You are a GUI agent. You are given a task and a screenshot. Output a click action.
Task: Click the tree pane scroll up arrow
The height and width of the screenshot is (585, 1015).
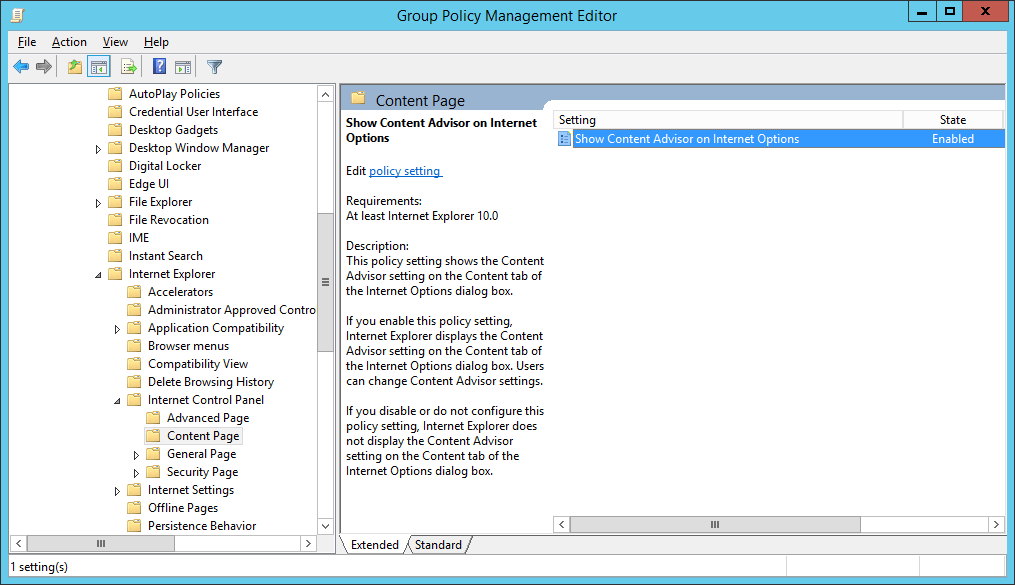point(326,94)
